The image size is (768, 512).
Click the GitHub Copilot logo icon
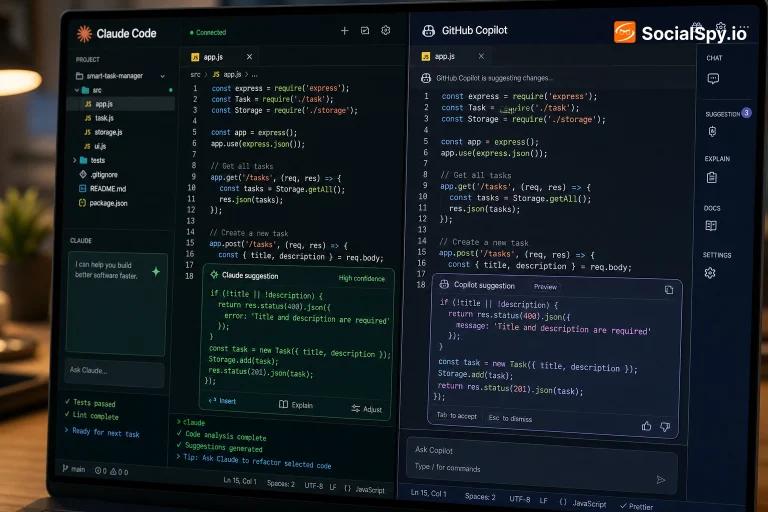429,31
